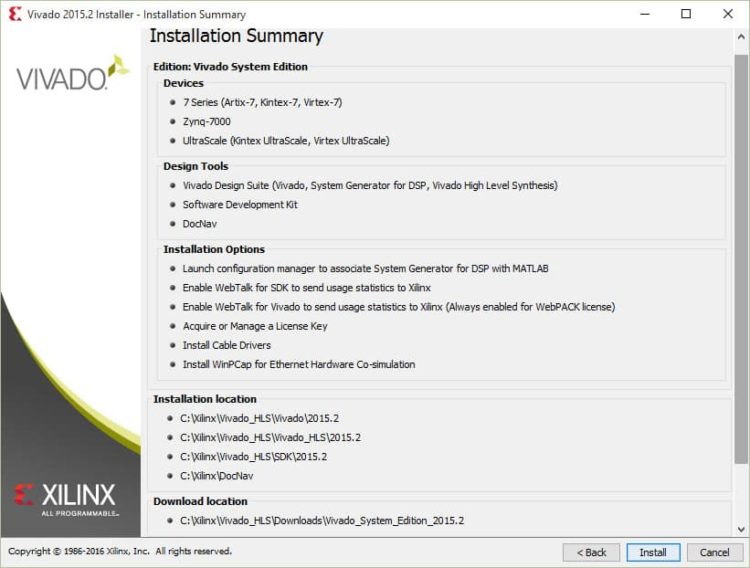The image size is (750, 568).
Task: Go back with the Back button
Action: pyautogui.click(x=591, y=552)
